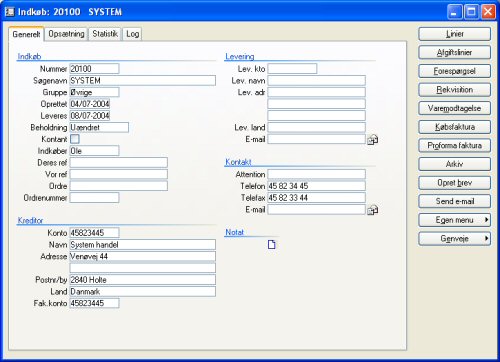Click the Attention input field
Image resolution: width=500 pixels, height=362 pixels.
point(317,174)
